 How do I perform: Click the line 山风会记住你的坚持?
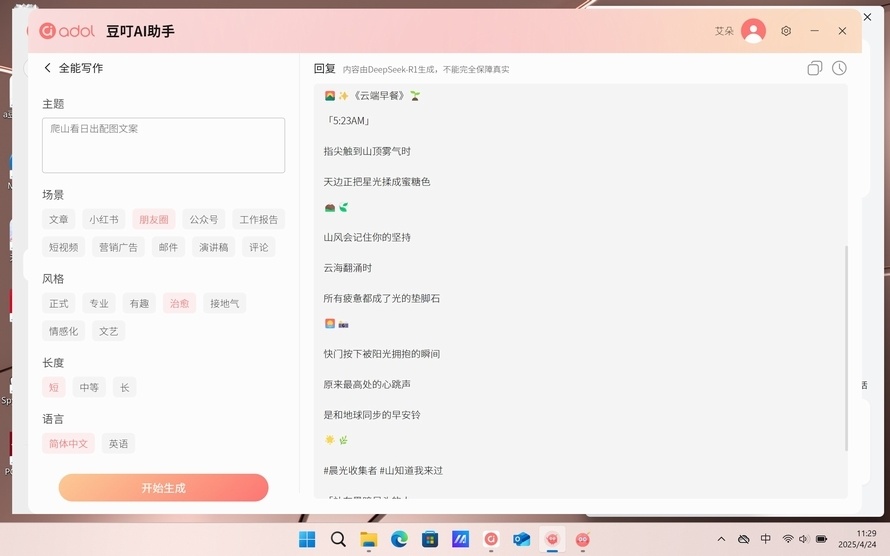tap(367, 237)
